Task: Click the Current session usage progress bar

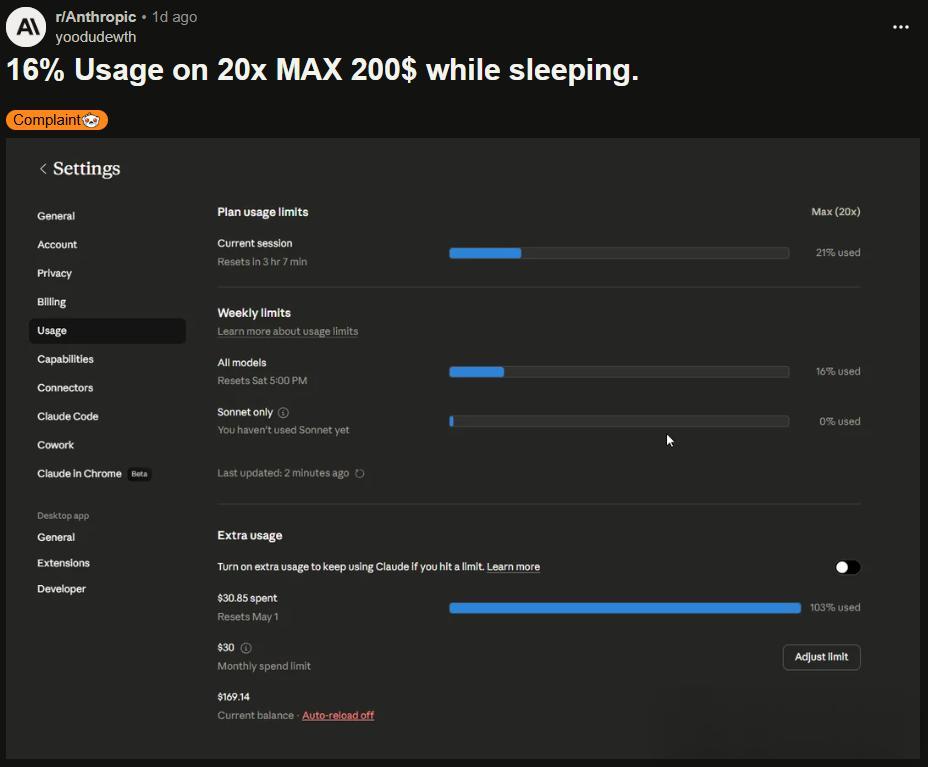Action: (x=619, y=253)
